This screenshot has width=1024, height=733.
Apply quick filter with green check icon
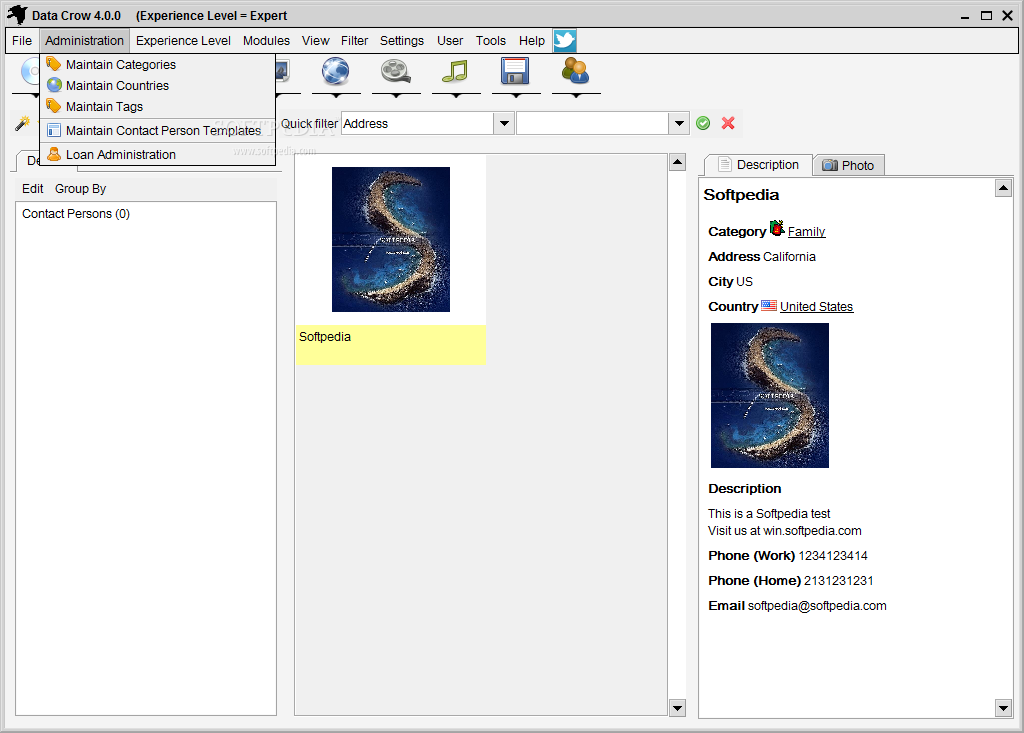pos(703,123)
